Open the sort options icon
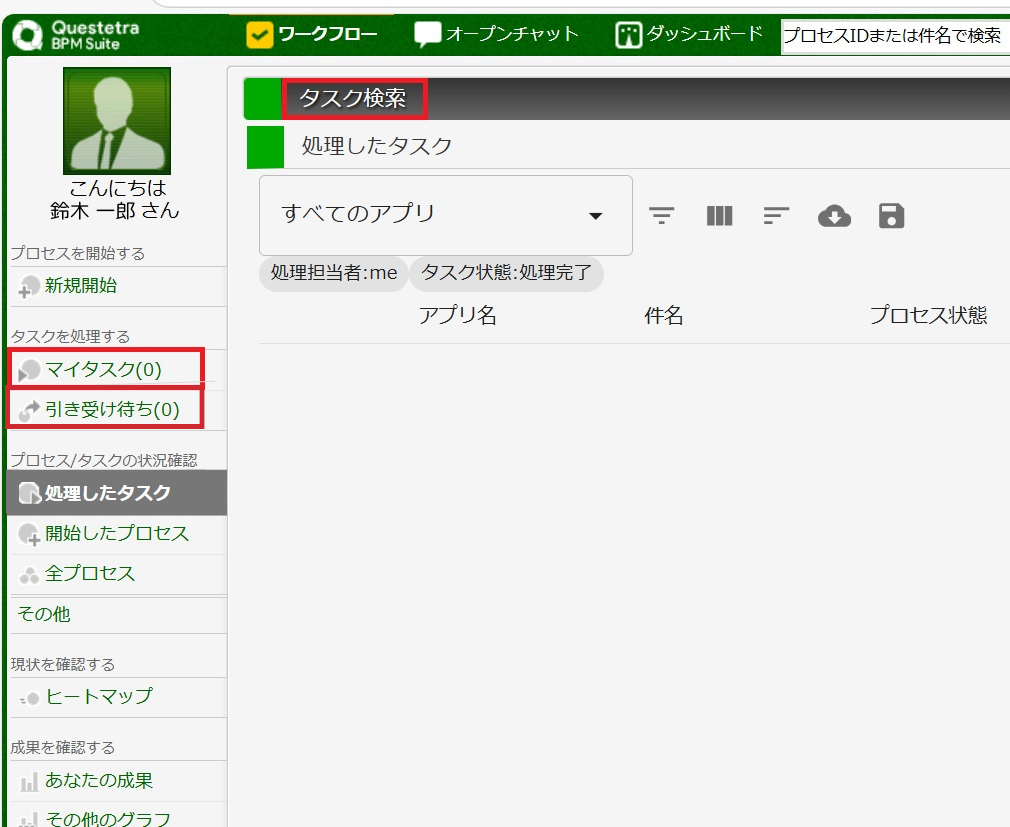The height and width of the screenshot is (827, 1010). click(776, 215)
